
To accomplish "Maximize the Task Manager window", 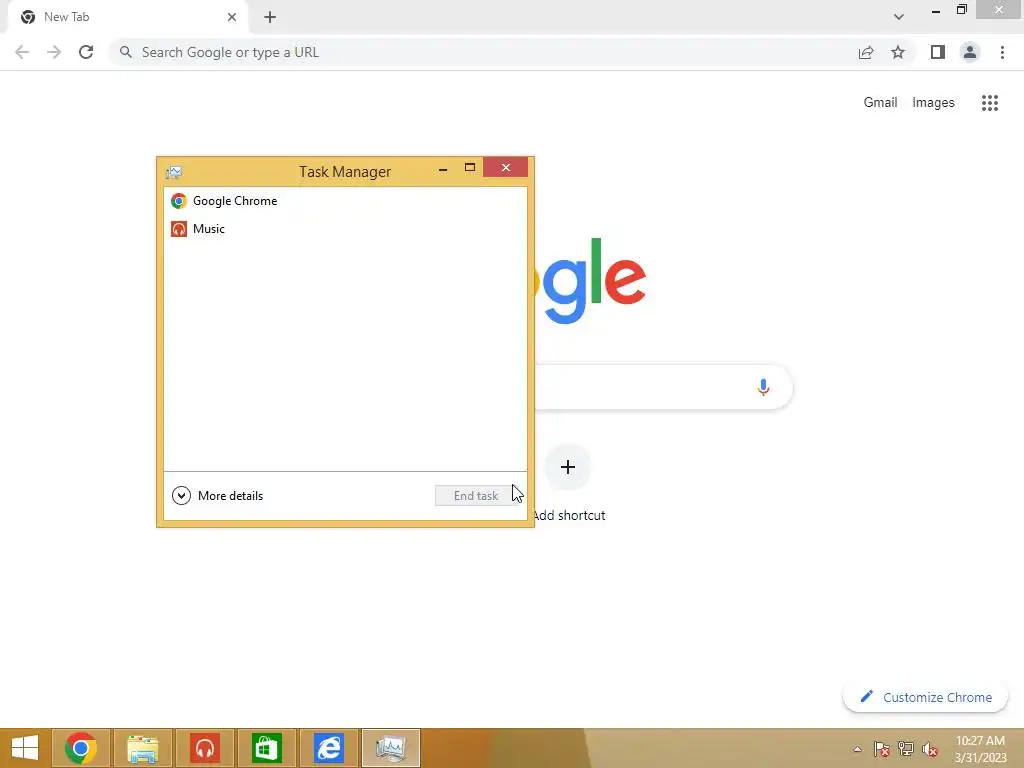I will 470,168.
